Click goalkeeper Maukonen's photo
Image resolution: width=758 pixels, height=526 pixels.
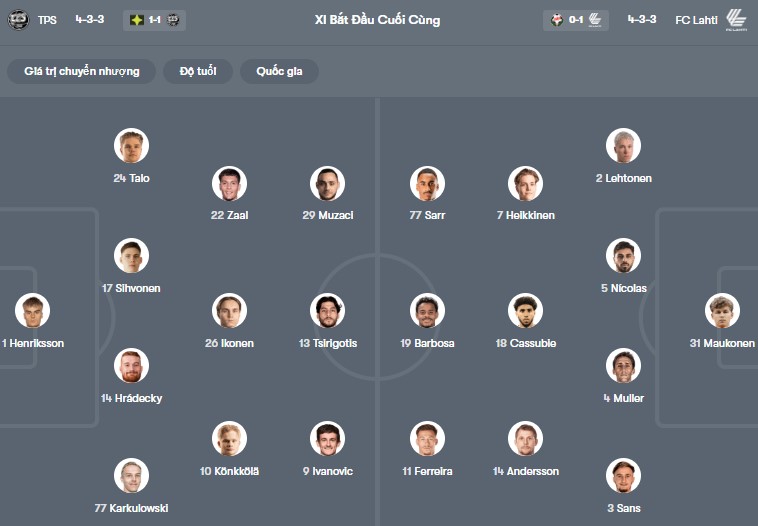[722, 311]
